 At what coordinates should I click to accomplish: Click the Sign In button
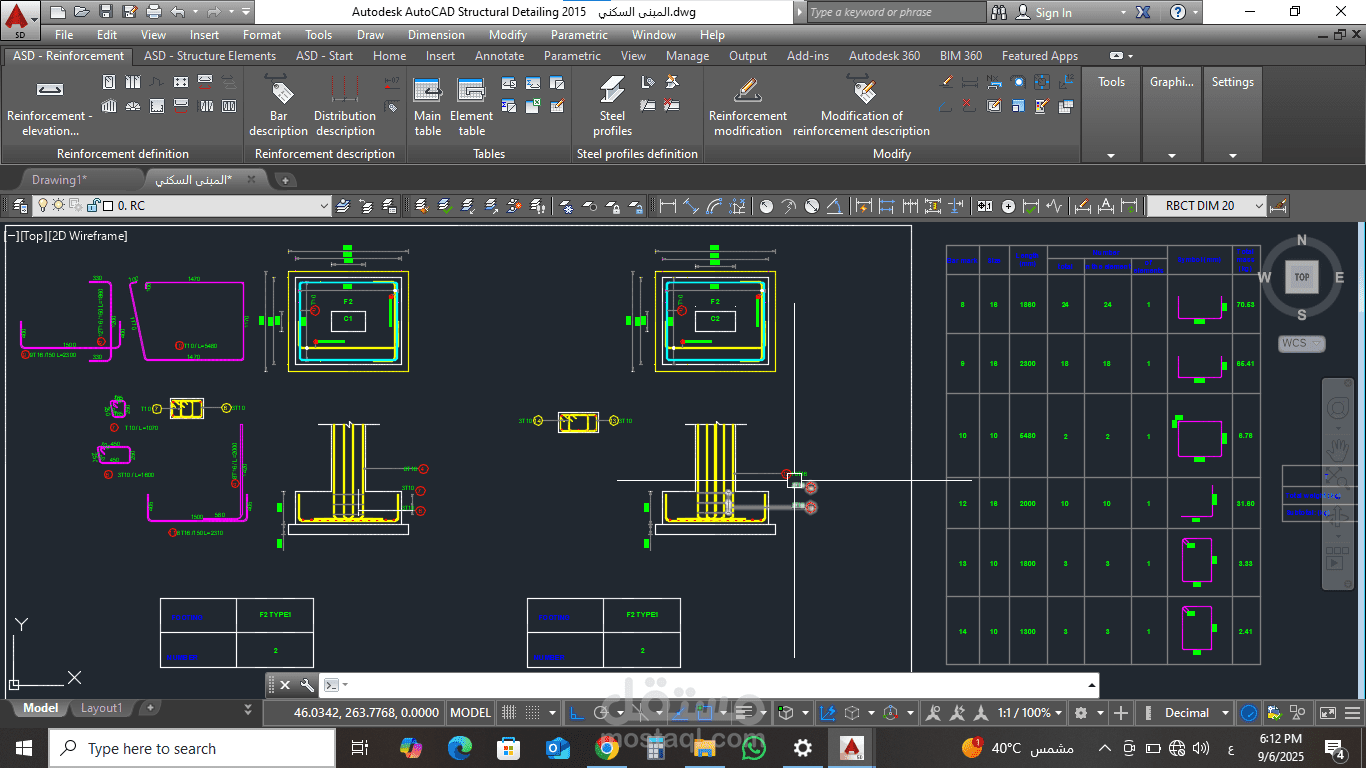pos(1053,13)
